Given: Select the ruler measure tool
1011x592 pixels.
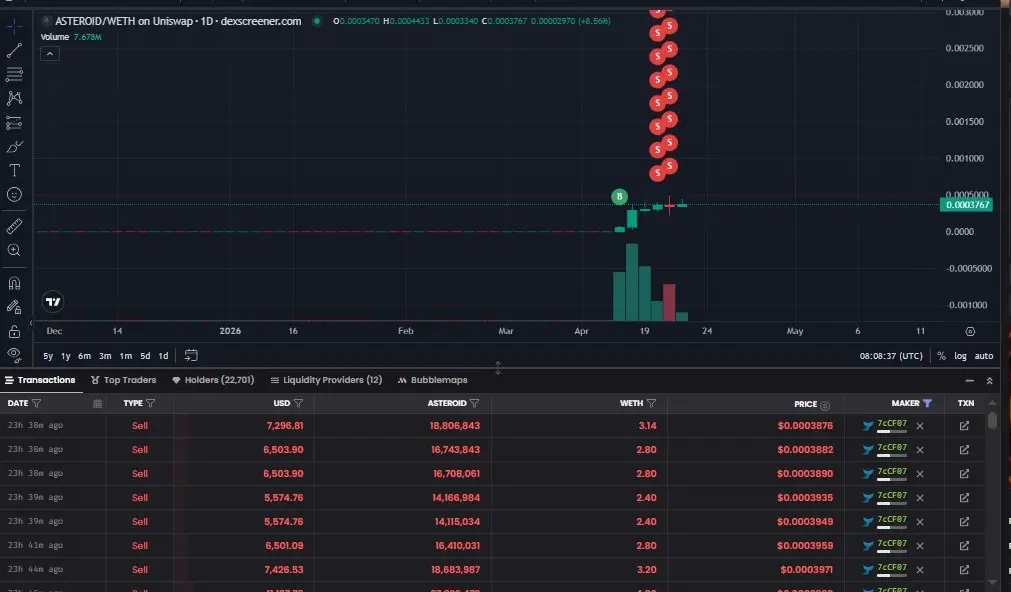Looking at the screenshot, I should tap(14, 226).
